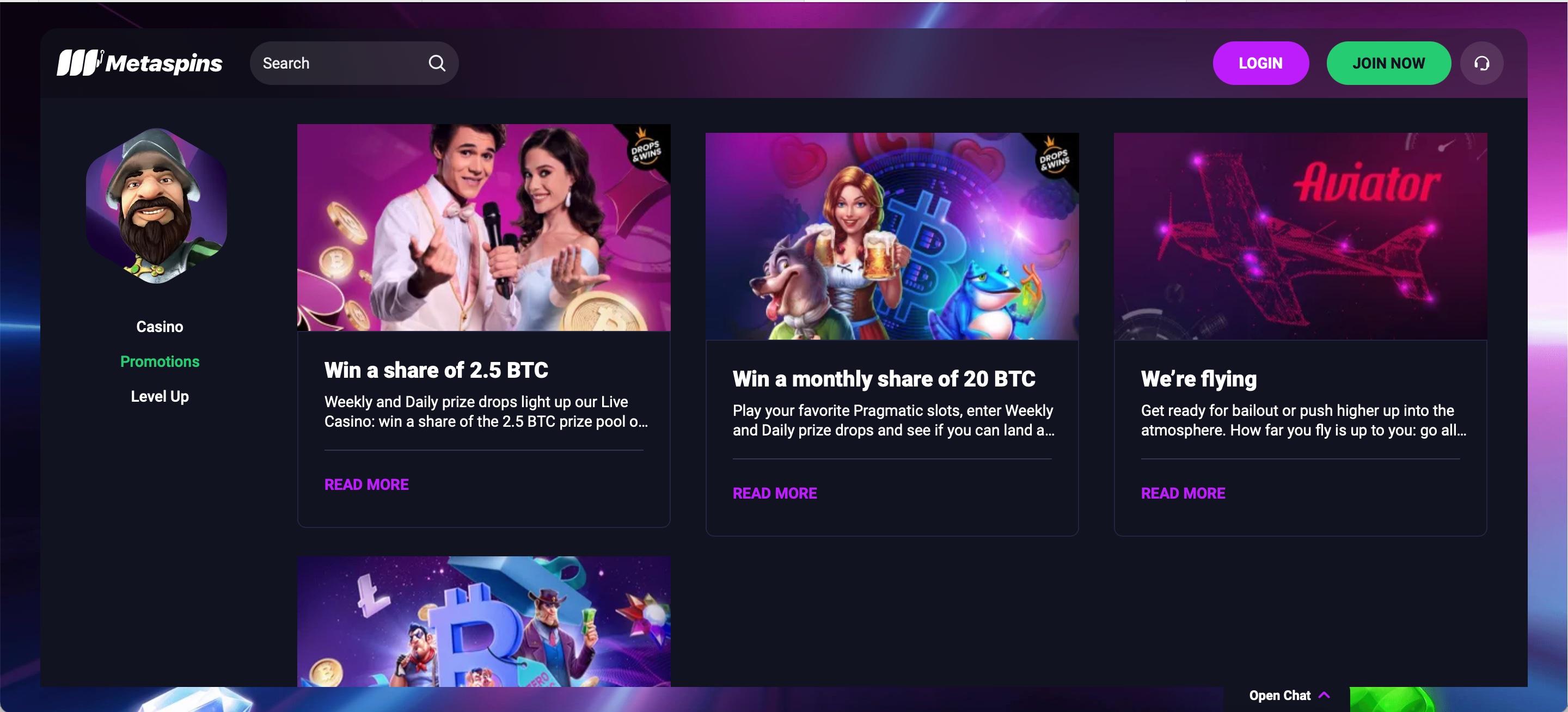
Task: Open the Promotions menu item
Action: pyautogui.click(x=160, y=361)
